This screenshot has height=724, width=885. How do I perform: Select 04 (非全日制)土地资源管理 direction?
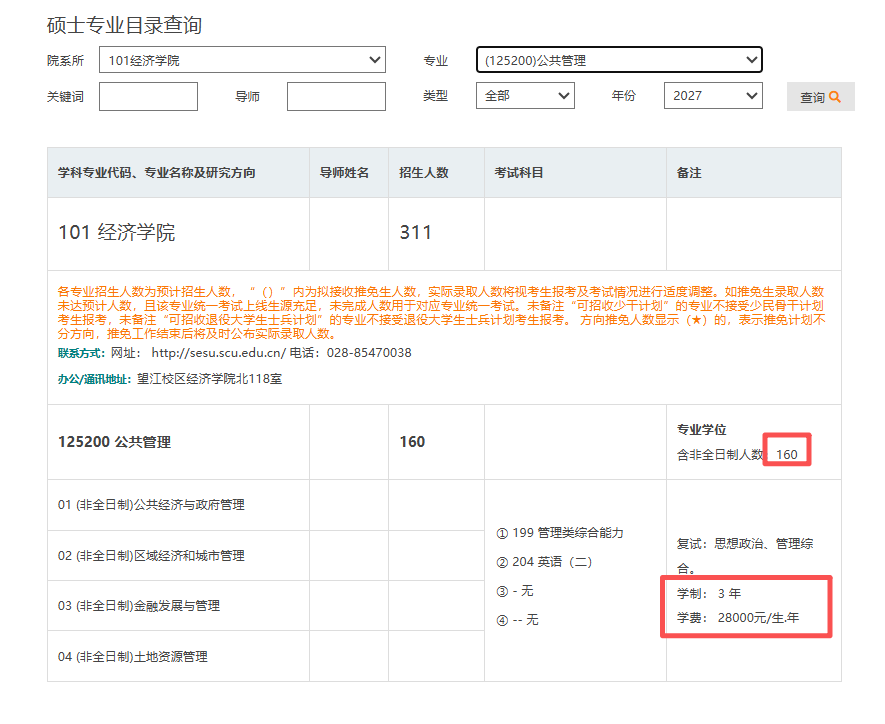point(133,657)
